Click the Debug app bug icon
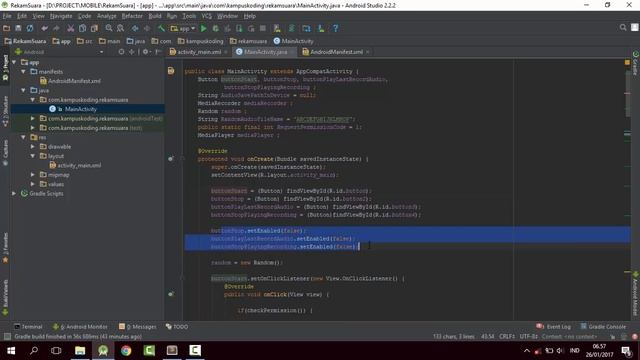The image size is (640, 360). click(x=216, y=28)
